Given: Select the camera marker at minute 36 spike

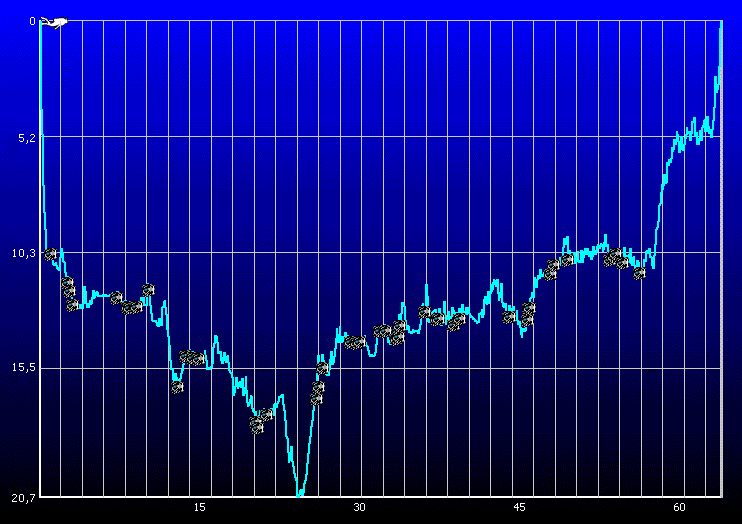Looking at the screenshot, I should [x=424, y=311].
